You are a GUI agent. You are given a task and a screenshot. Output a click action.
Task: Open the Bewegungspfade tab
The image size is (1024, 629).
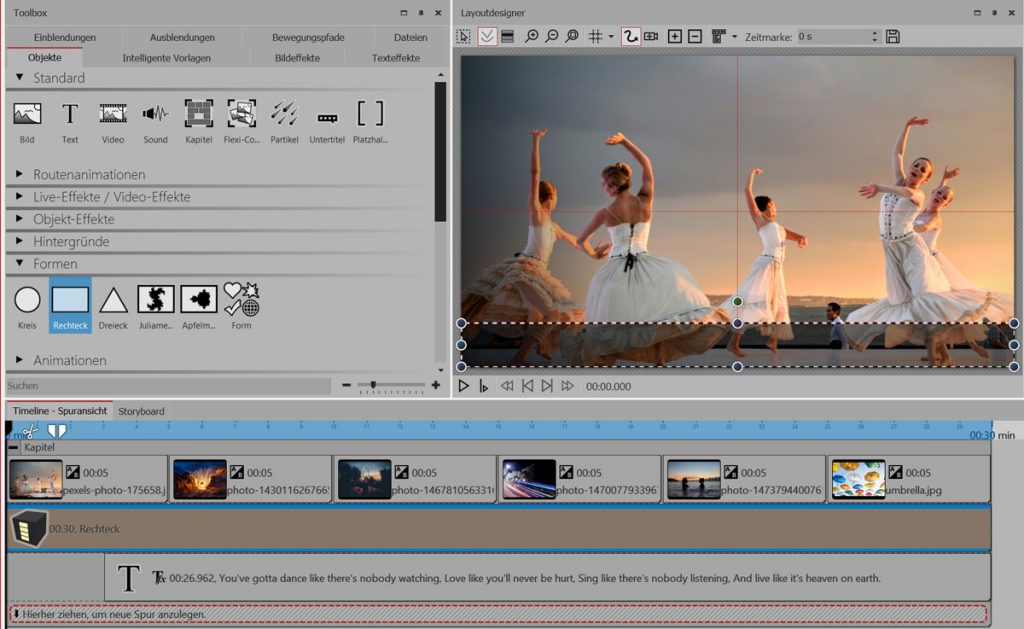(308, 37)
